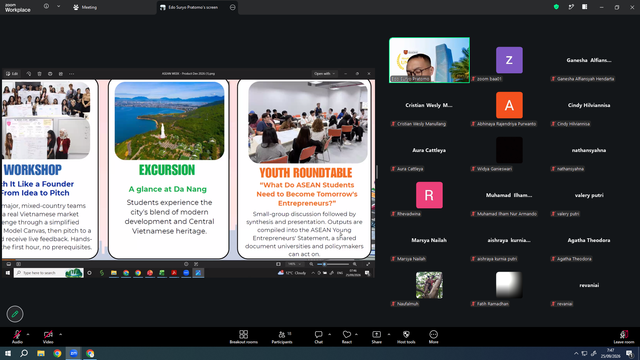Open File Explorer from taskbar

(41, 353)
